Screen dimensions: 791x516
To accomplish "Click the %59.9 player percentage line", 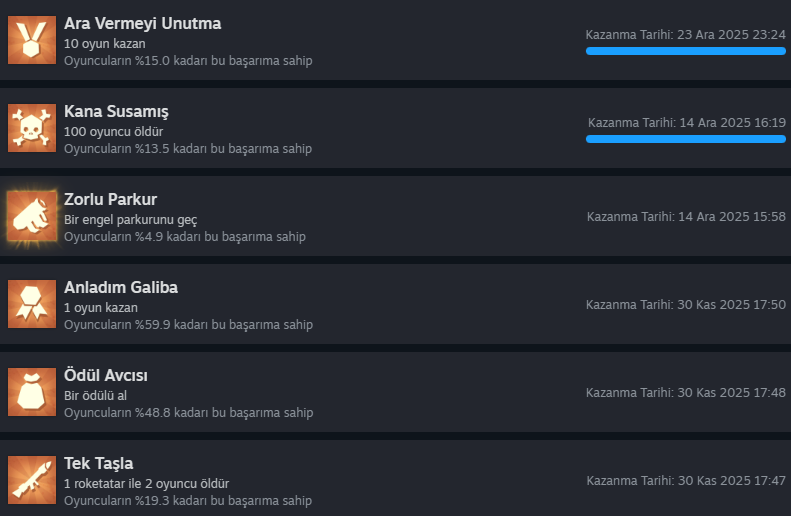I will [188, 324].
